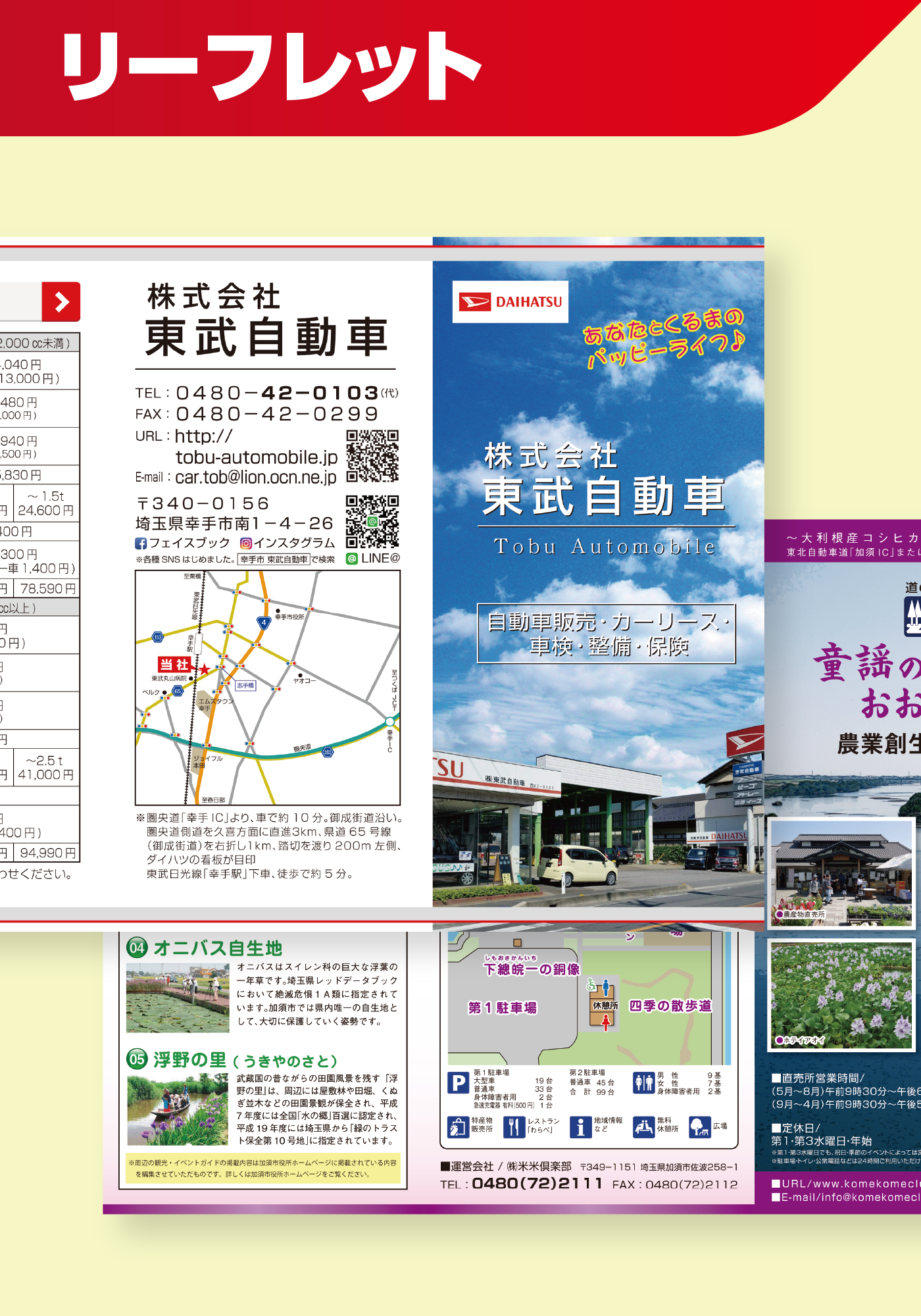Click the green LINE@ icon
The height and width of the screenshot is (1316, 921).
click(x=352, y=559)
